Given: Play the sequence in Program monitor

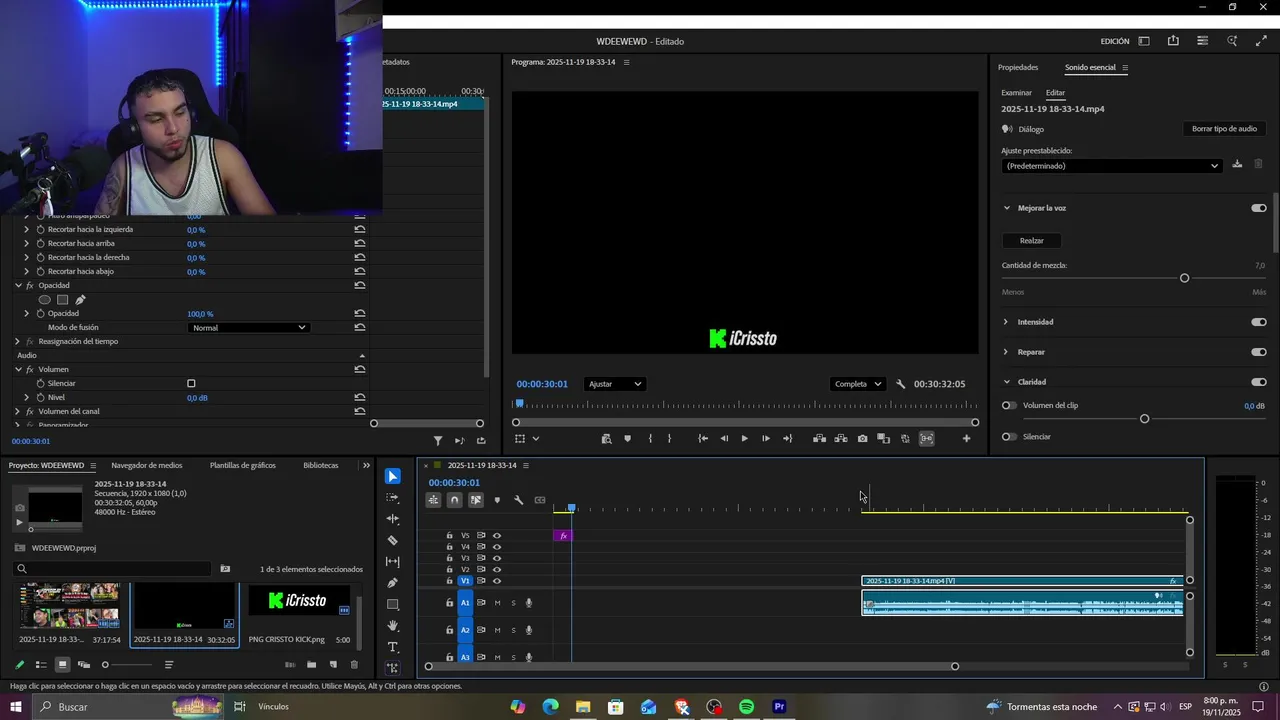Looking at the screenshot, I should click(744, 439).
